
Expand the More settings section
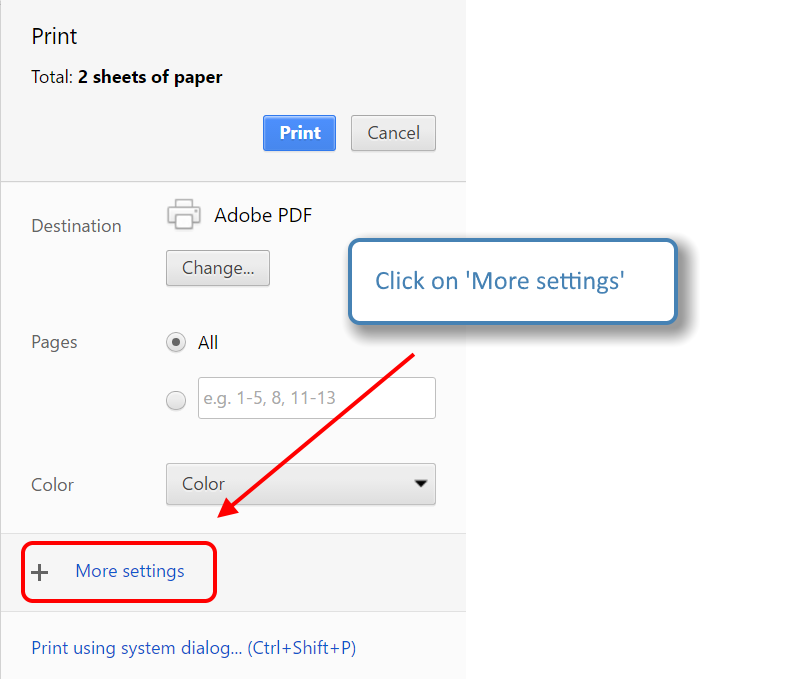click(x=119, y=571)
